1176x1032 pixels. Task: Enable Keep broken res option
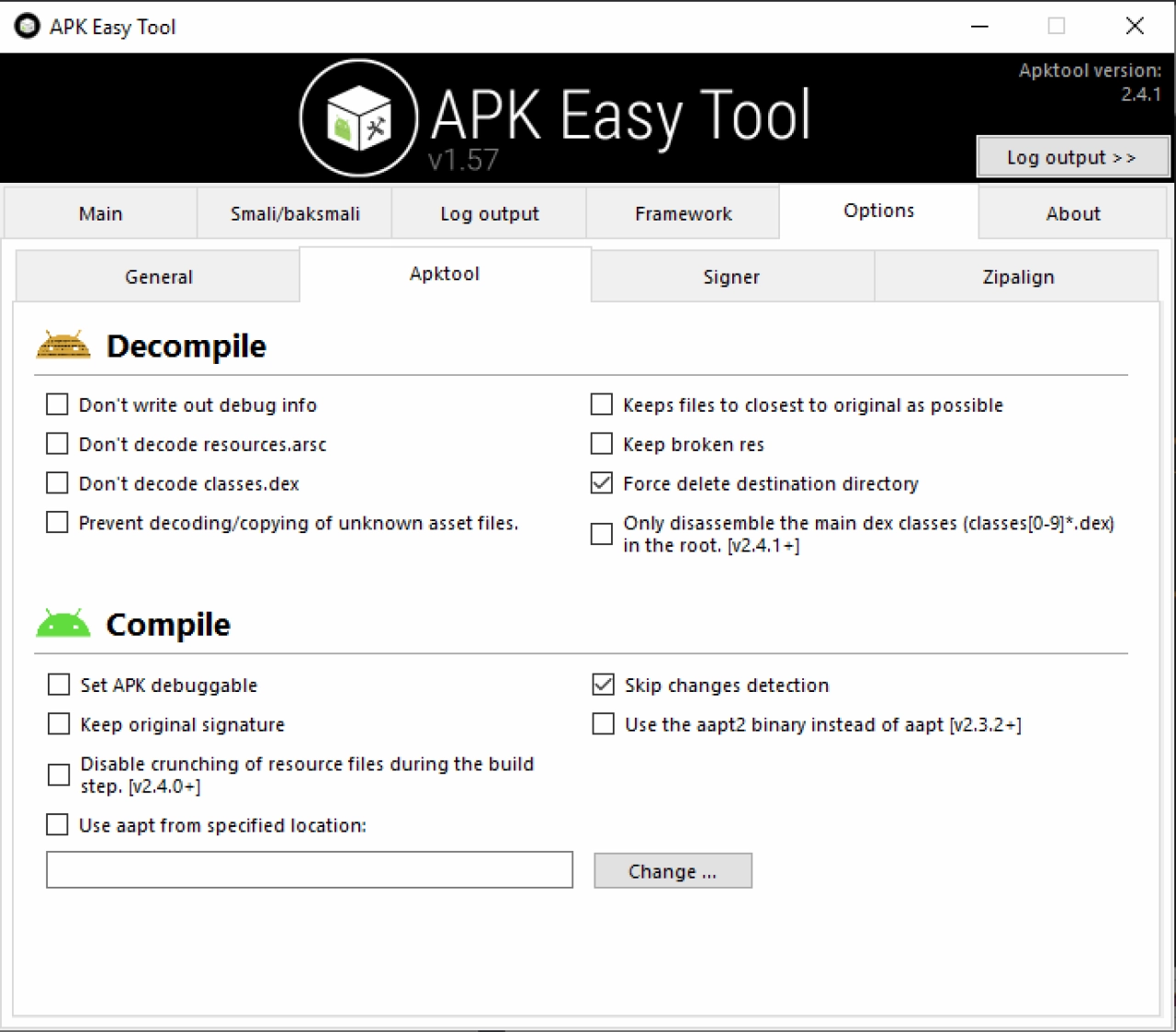tap(602, 445)
